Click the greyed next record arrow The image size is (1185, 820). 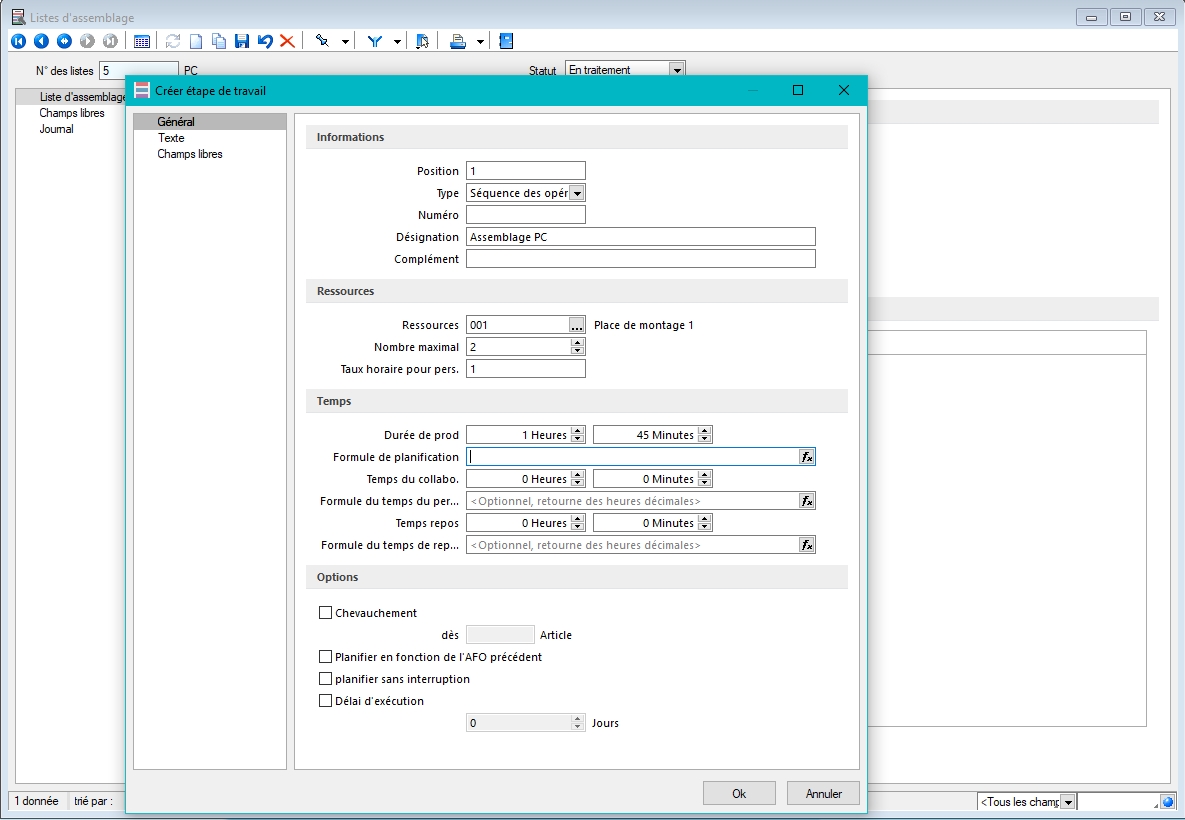88,41
